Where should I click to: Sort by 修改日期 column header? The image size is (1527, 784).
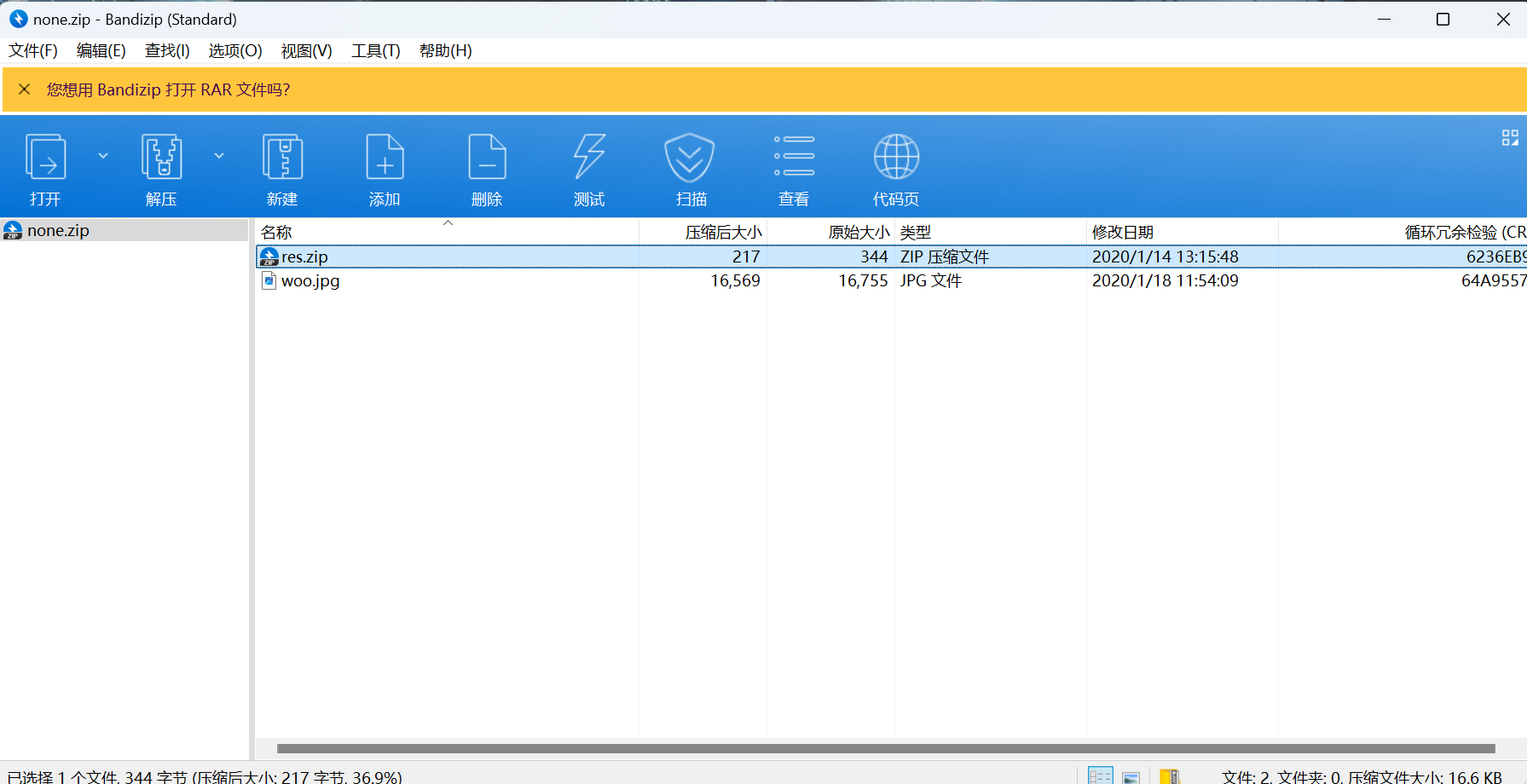pos(1182,232)
